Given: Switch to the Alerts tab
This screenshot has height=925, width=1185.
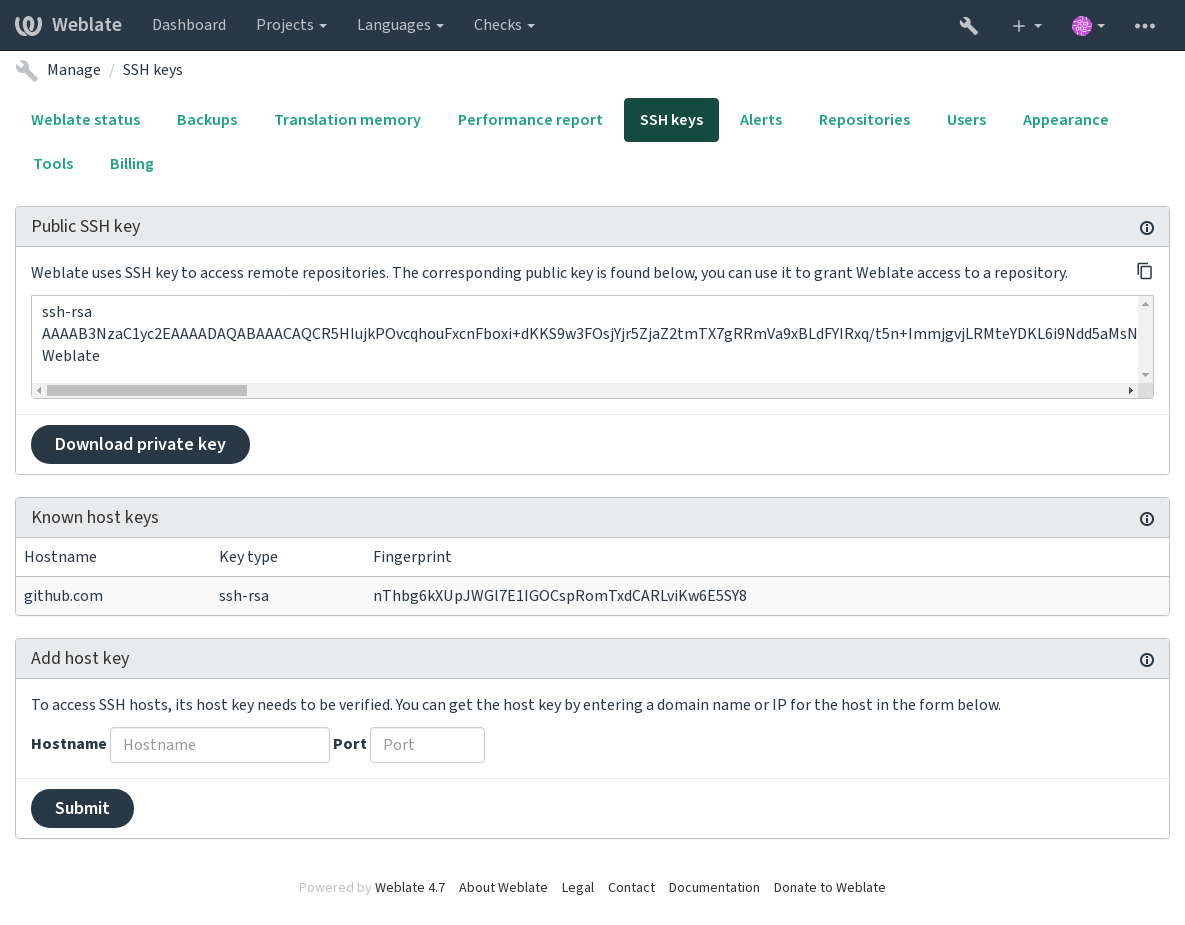Looking at the screenshot, I should [x=760, y=119].
